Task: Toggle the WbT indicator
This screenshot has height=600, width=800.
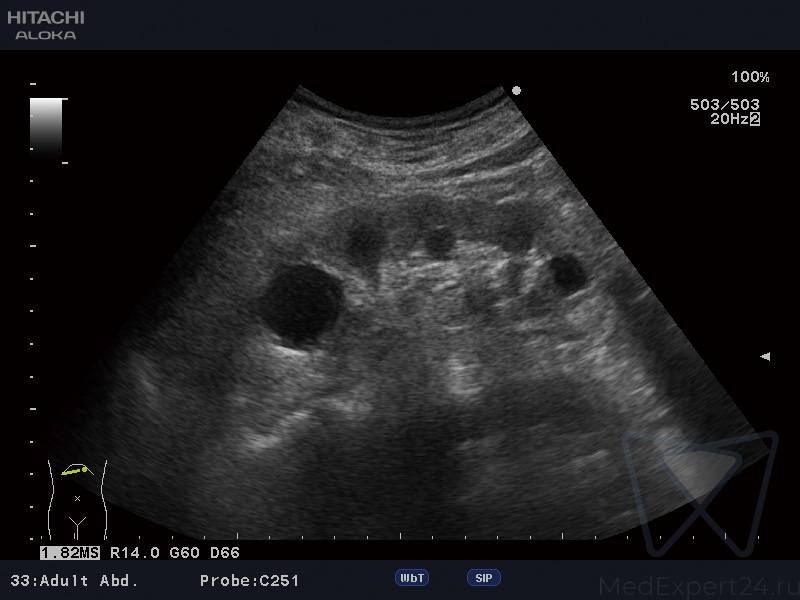Action: pos(412,578)
